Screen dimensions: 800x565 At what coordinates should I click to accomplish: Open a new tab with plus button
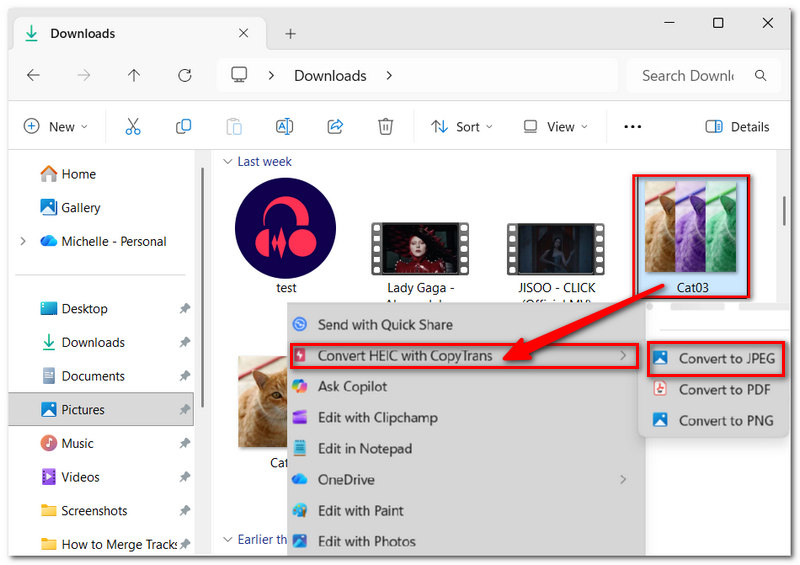pos(290,34)
